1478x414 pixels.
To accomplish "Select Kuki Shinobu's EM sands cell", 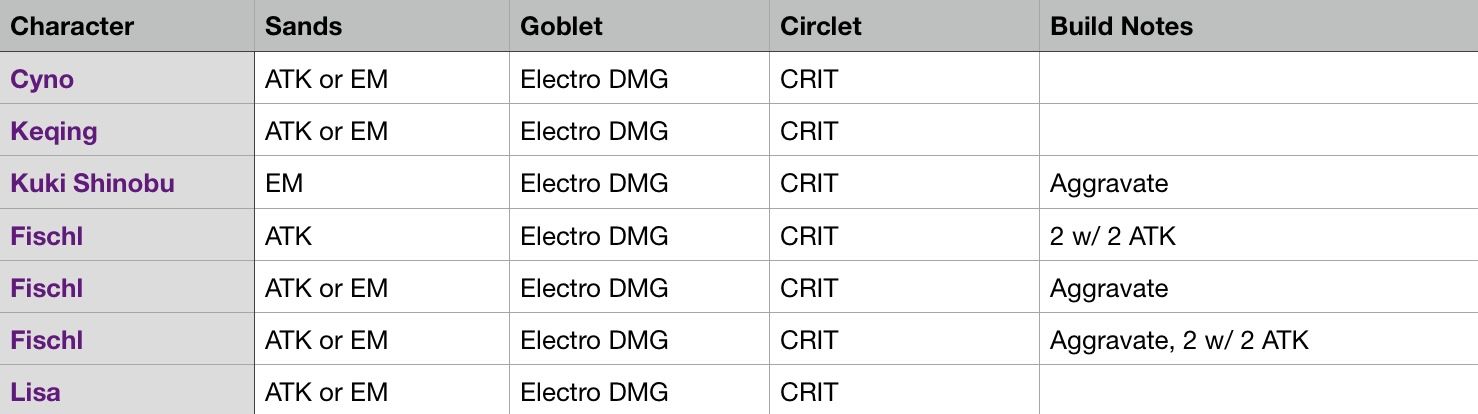I will [x=284, y=183].
